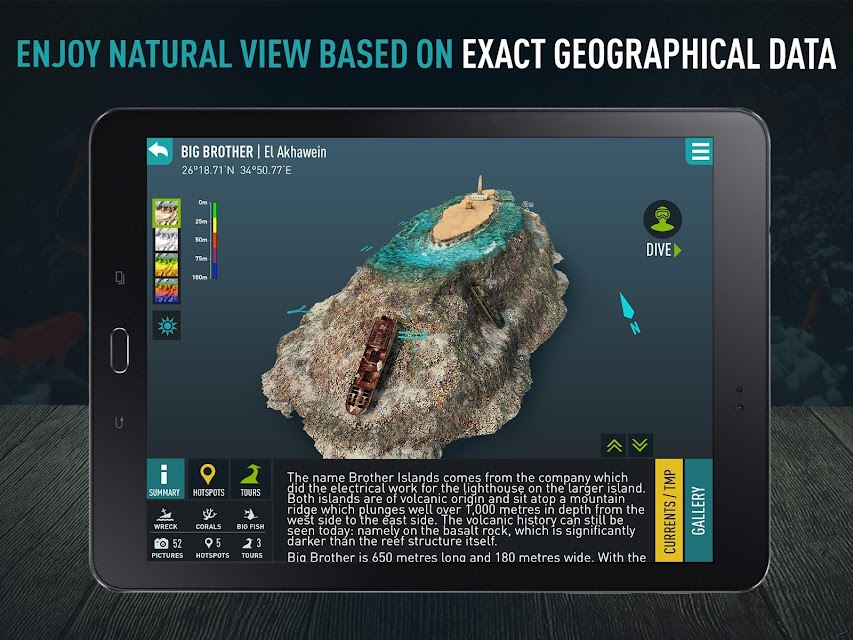Select the rainbow depth color map thumbnail
Image resolution: width=853 pixels, height=640 pixels.
[166, 290]
